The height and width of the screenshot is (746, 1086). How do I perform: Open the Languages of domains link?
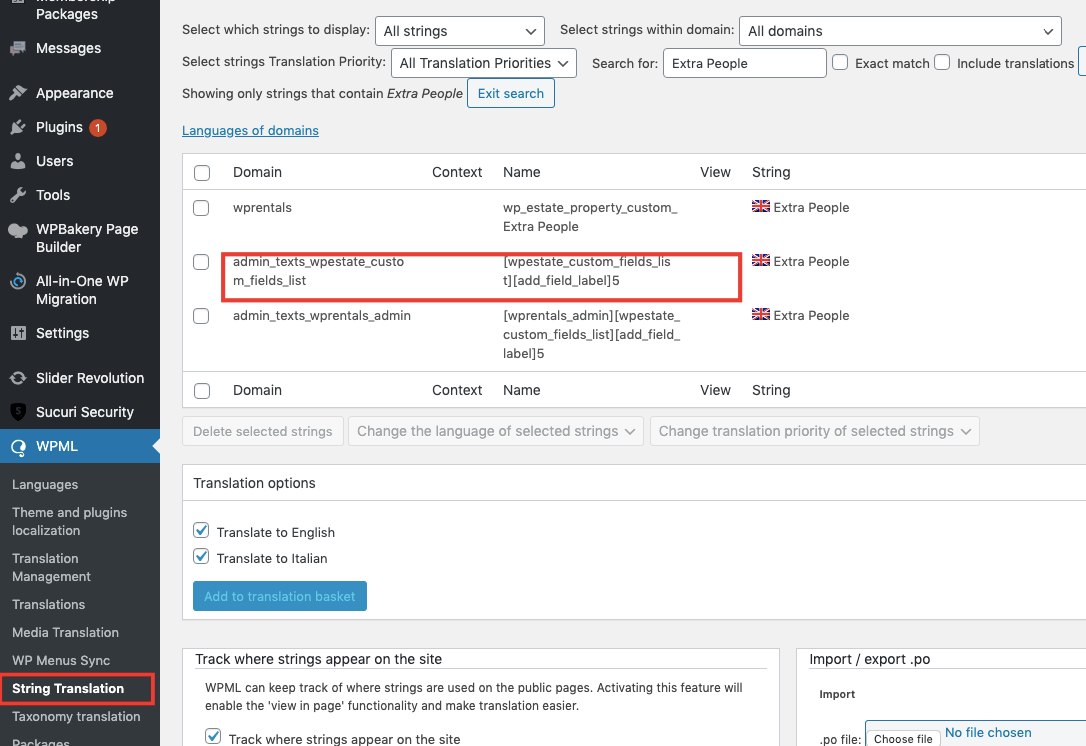tap(250, 130)
